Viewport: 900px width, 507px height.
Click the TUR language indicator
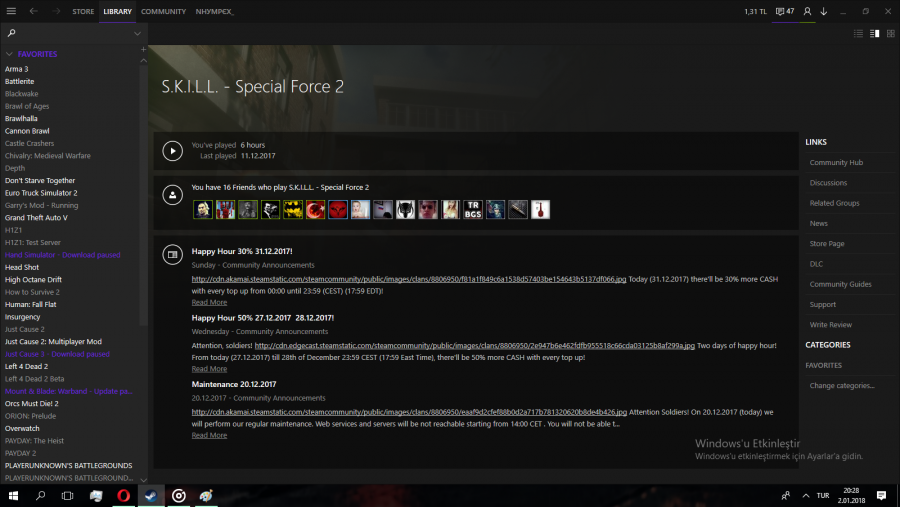[x=823, y=496]
